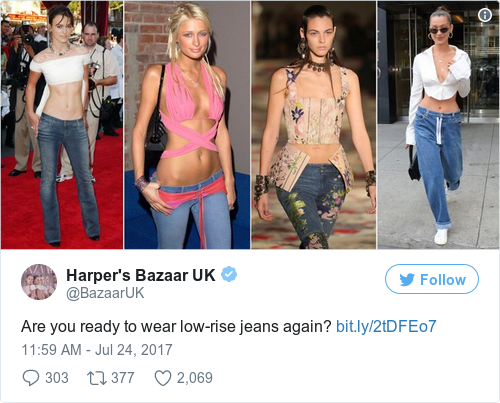Open the pink wrap top photo thumbnail
The height and width of the screenshot is (403, 500).
(187, 125)
